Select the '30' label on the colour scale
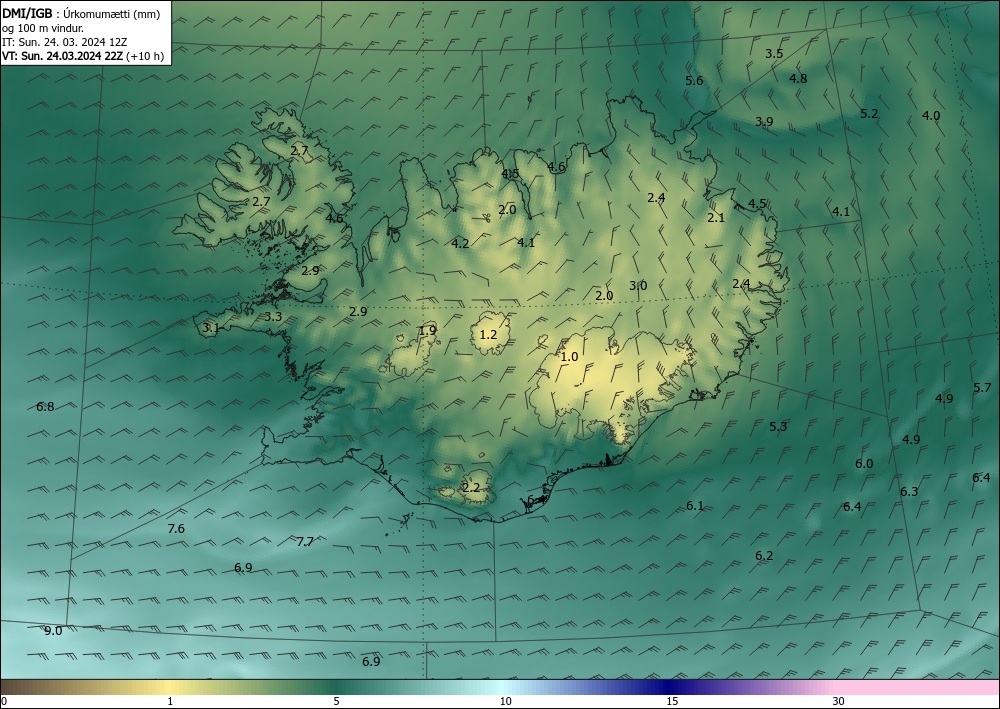 tap(839, 701)
